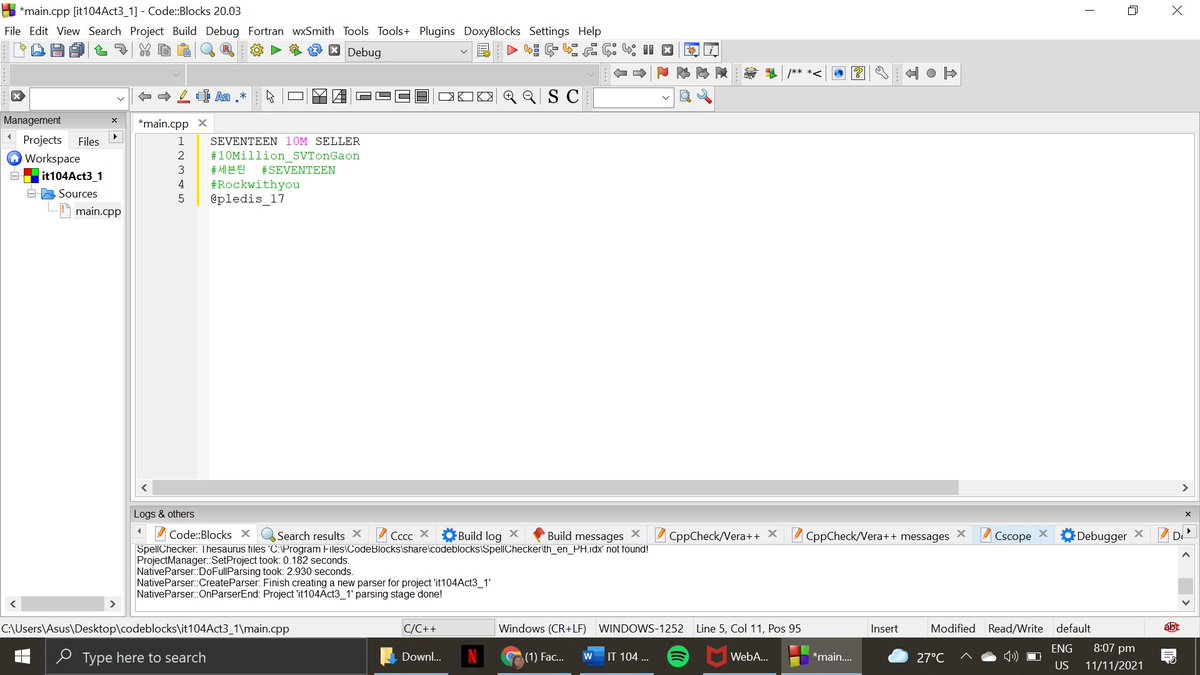The height and width of the screenshot is (675, 1200).
Task: Run the program with the green play icon
Action: click(276, 51)
